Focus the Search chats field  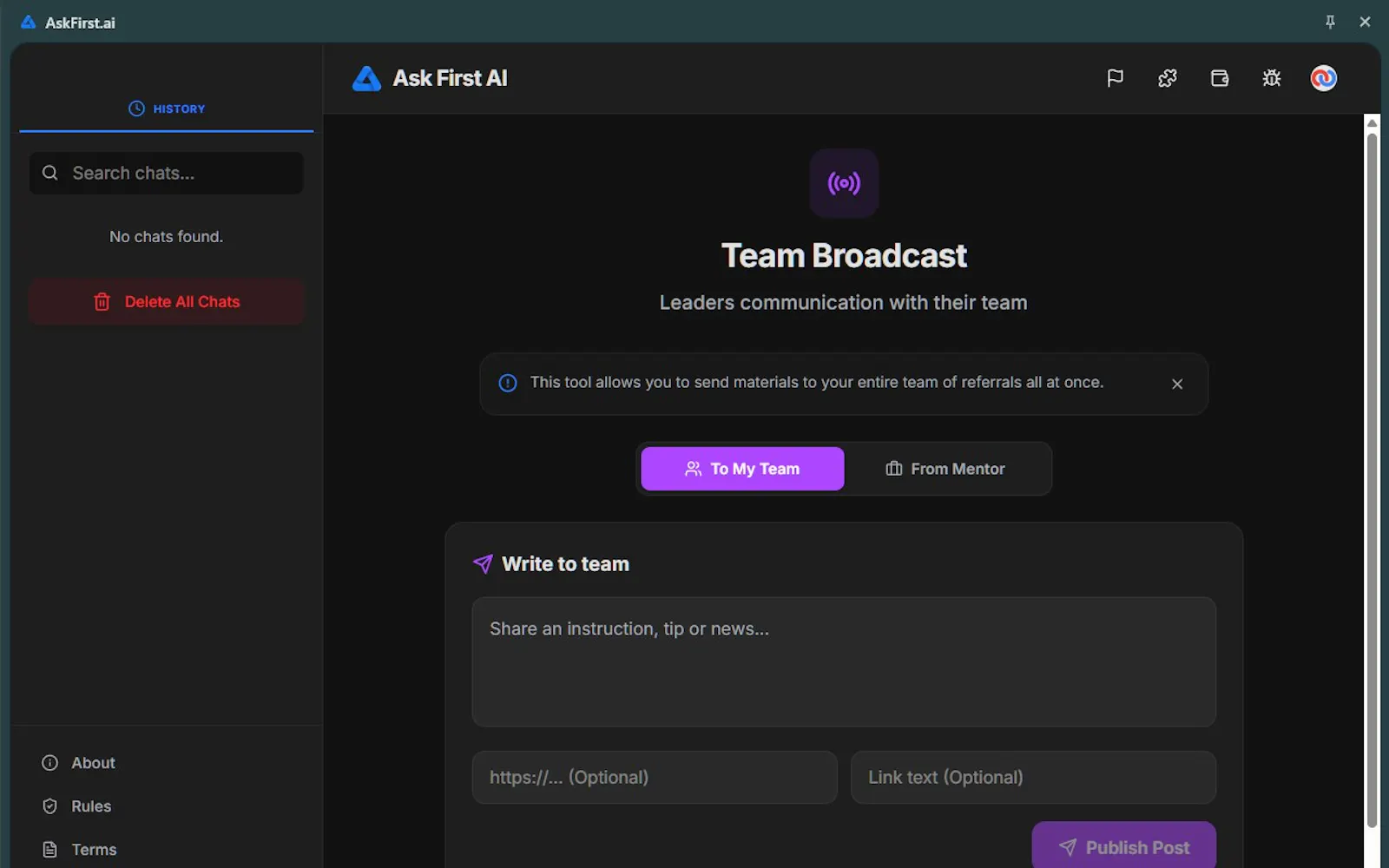pyautogui.click(x=167, y=173)
